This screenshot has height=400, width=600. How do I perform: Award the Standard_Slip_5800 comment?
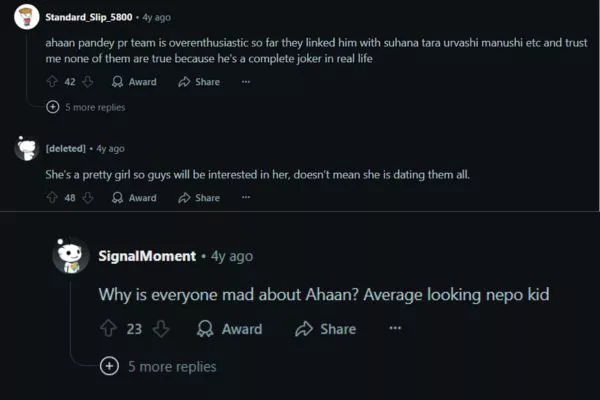(x=134, y=82)
